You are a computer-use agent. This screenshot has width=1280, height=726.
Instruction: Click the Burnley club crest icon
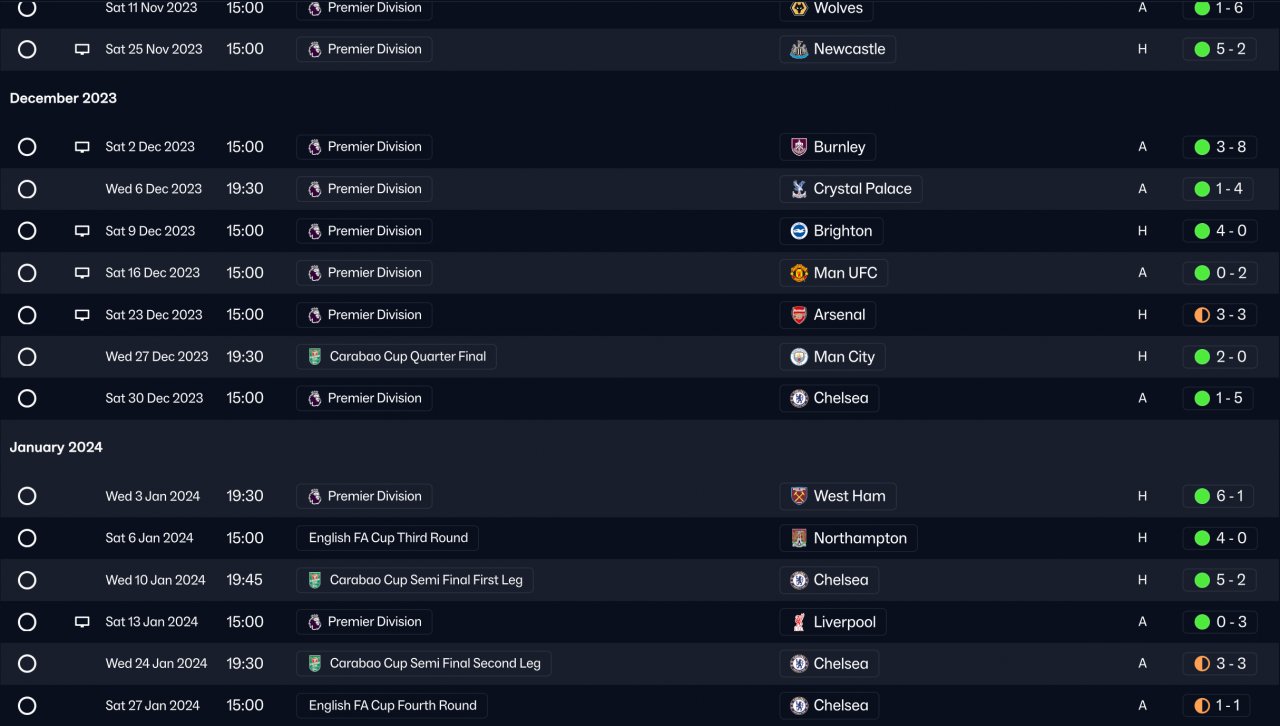click(x=798, y=147)
